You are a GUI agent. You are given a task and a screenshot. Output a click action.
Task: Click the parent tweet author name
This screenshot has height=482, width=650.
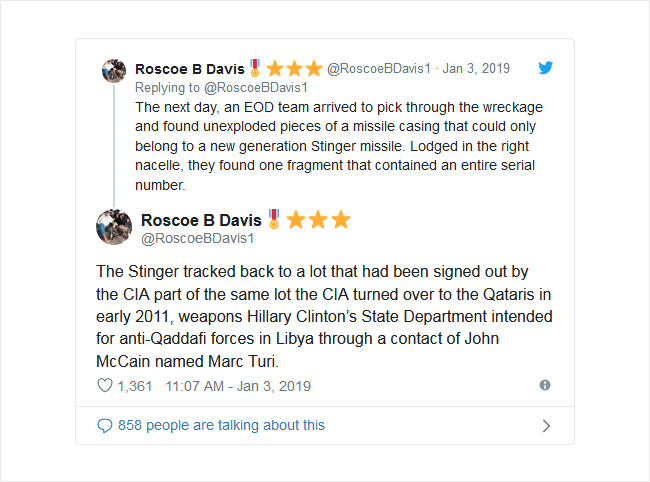190,69
